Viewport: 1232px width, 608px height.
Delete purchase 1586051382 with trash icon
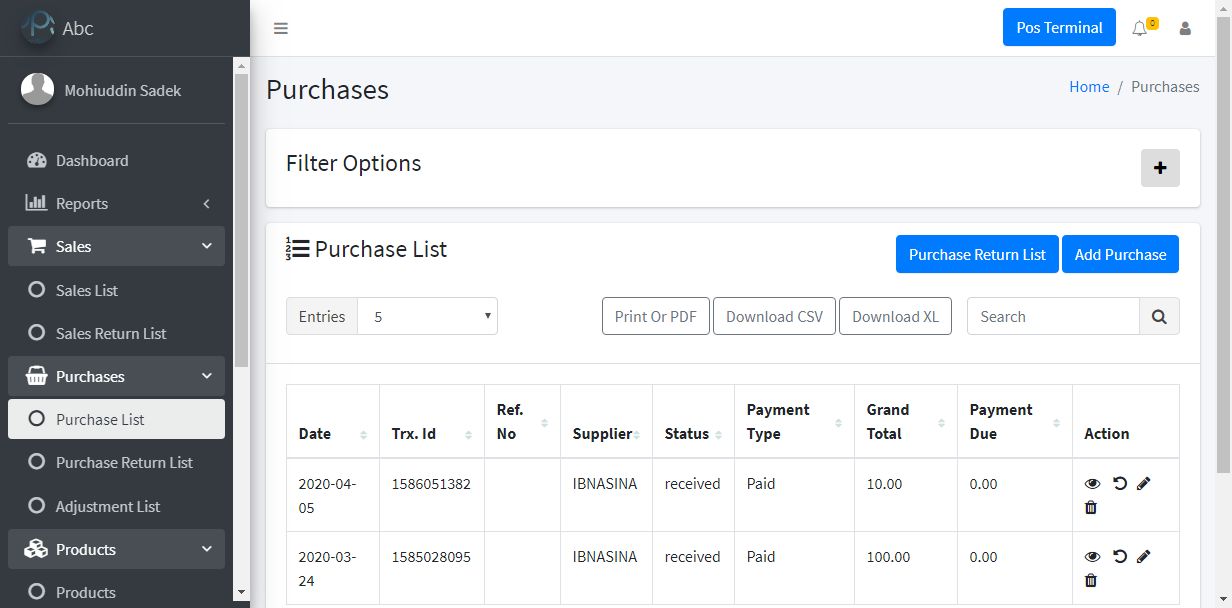pyautogui.click(x=1091, y=507)
